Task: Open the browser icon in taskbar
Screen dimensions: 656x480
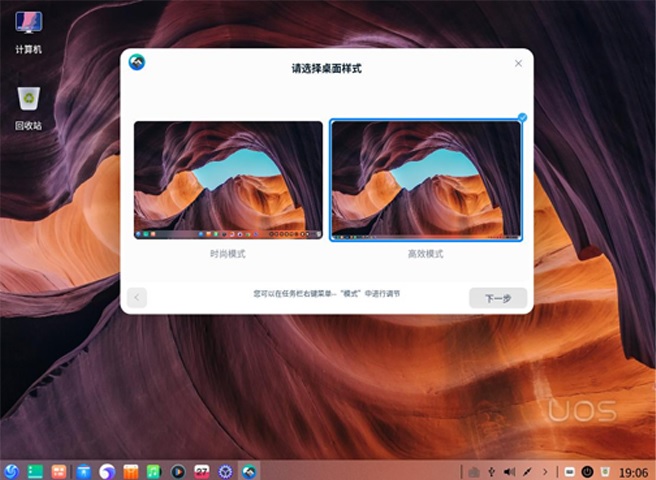Action: click(107, 472)
